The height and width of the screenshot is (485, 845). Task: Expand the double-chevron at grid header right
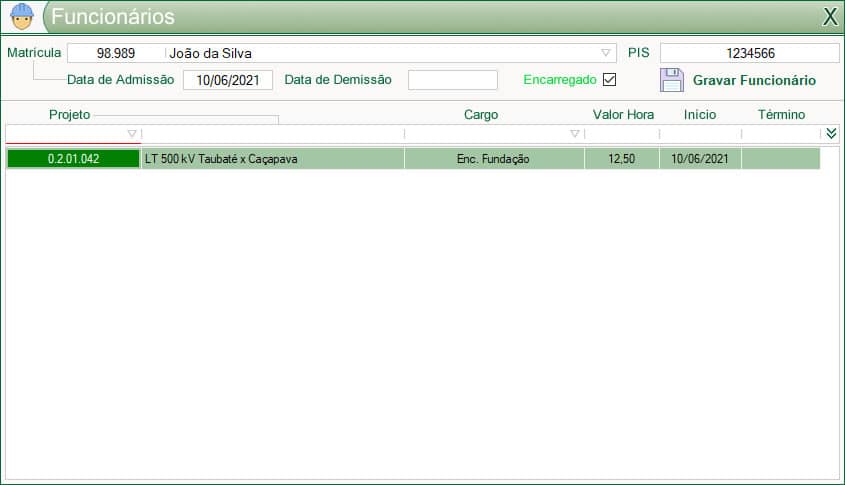point(831,134)
